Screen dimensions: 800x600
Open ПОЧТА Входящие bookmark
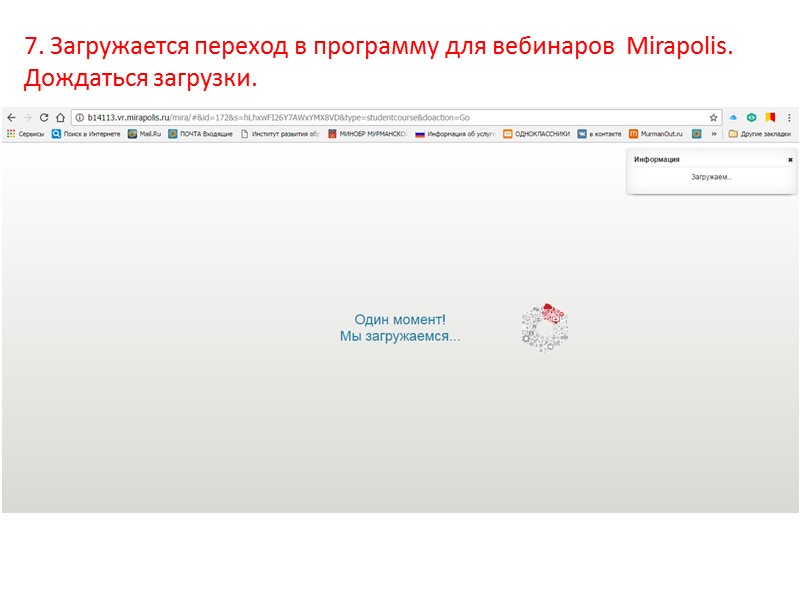tap(201, 134)
